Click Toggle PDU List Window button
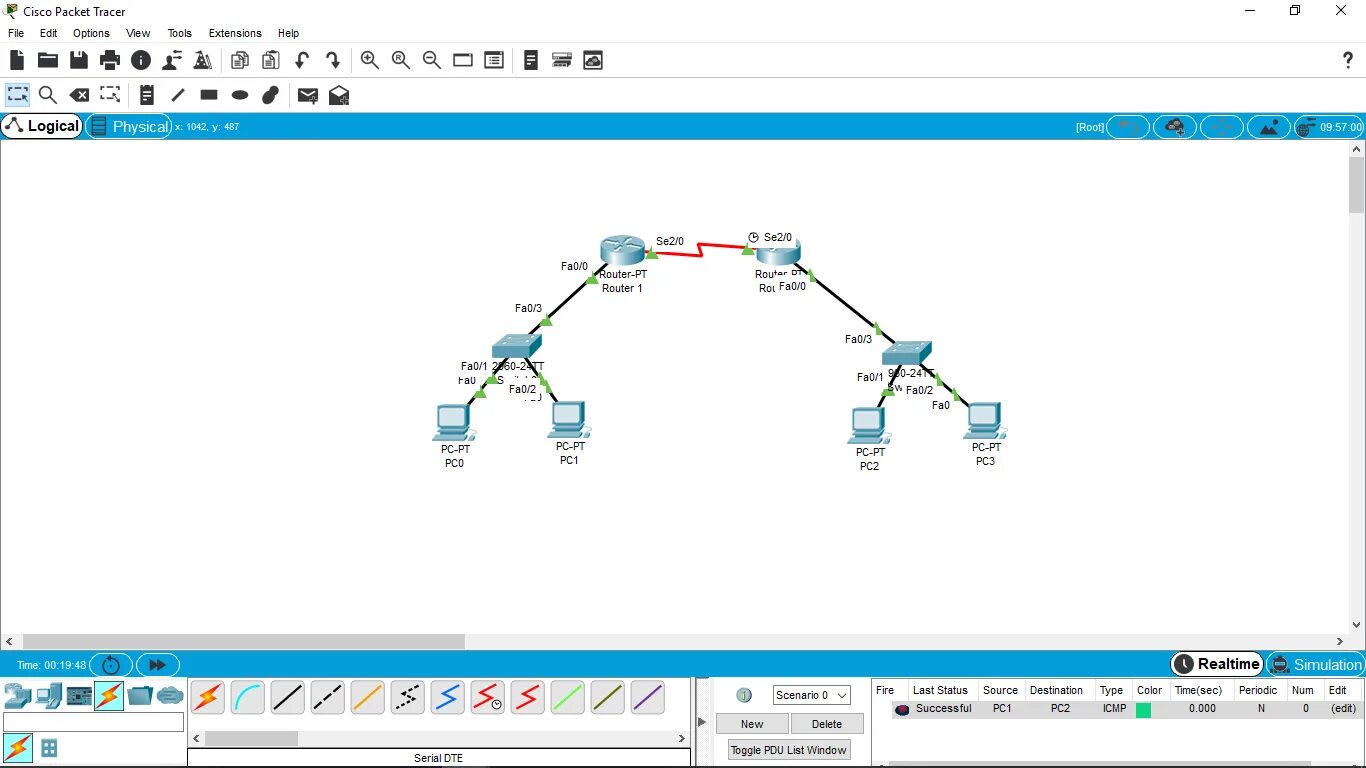1366x768 pixels. [x=788, y=750]
